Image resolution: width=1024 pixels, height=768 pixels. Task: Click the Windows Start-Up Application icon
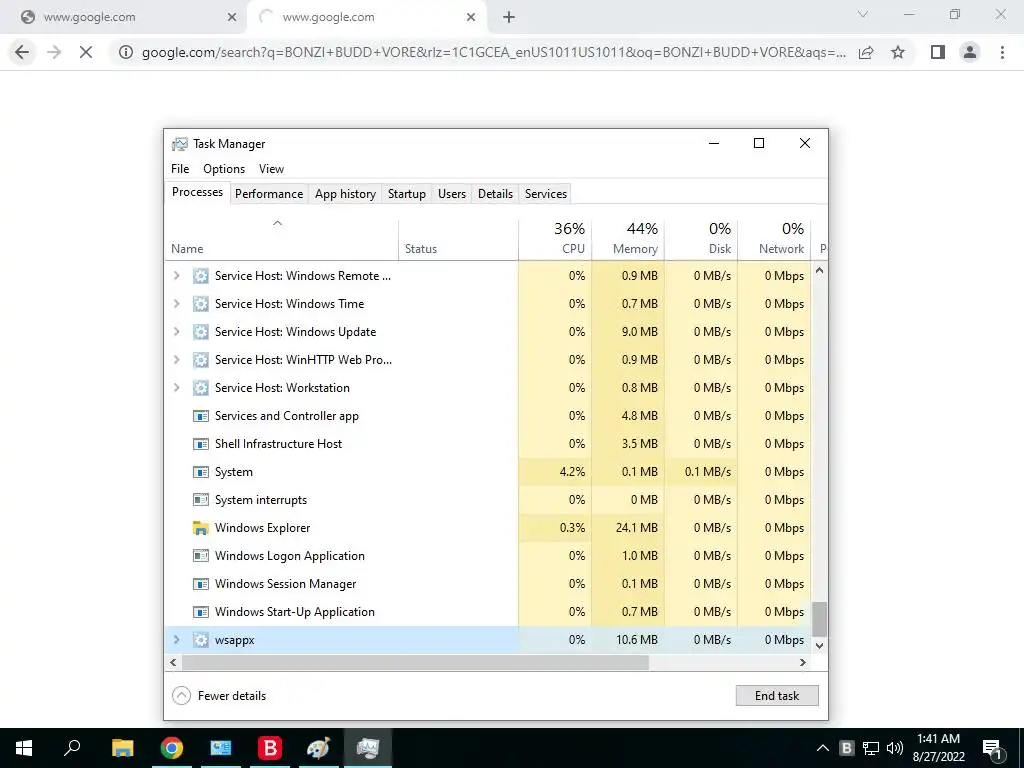click(x=200, y=612)
